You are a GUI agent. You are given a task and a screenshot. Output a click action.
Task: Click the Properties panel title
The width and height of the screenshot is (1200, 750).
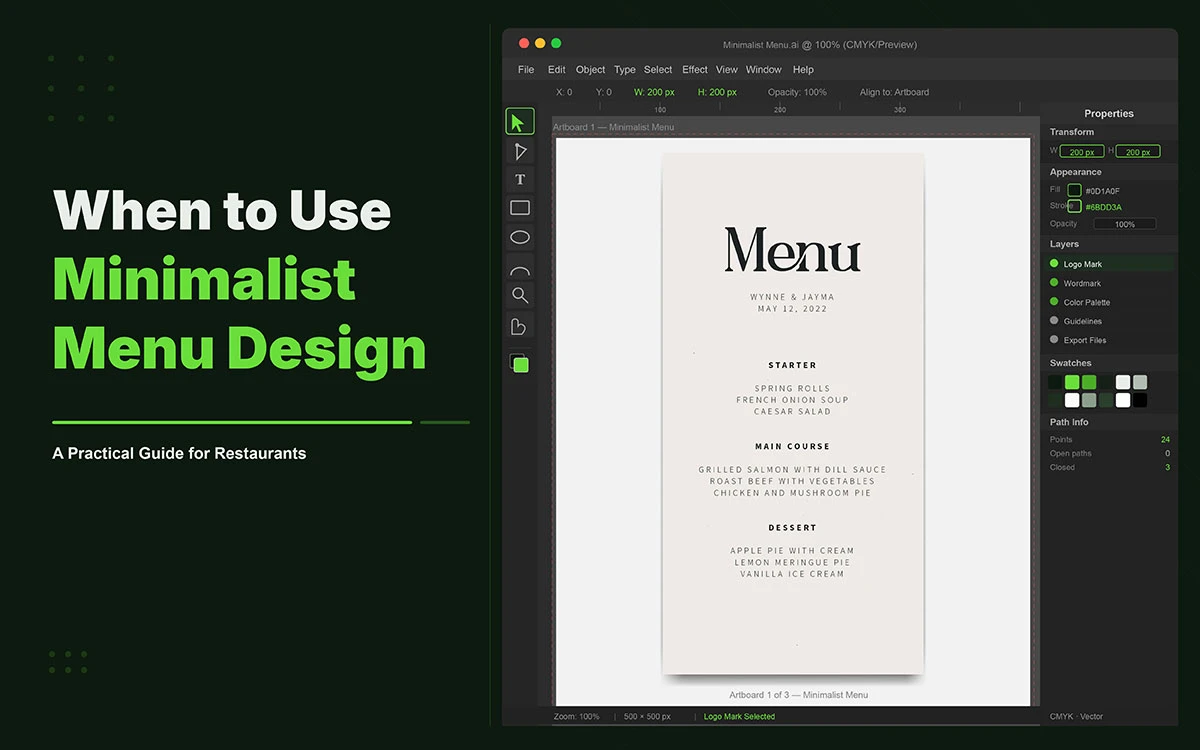pos(1109,113)
